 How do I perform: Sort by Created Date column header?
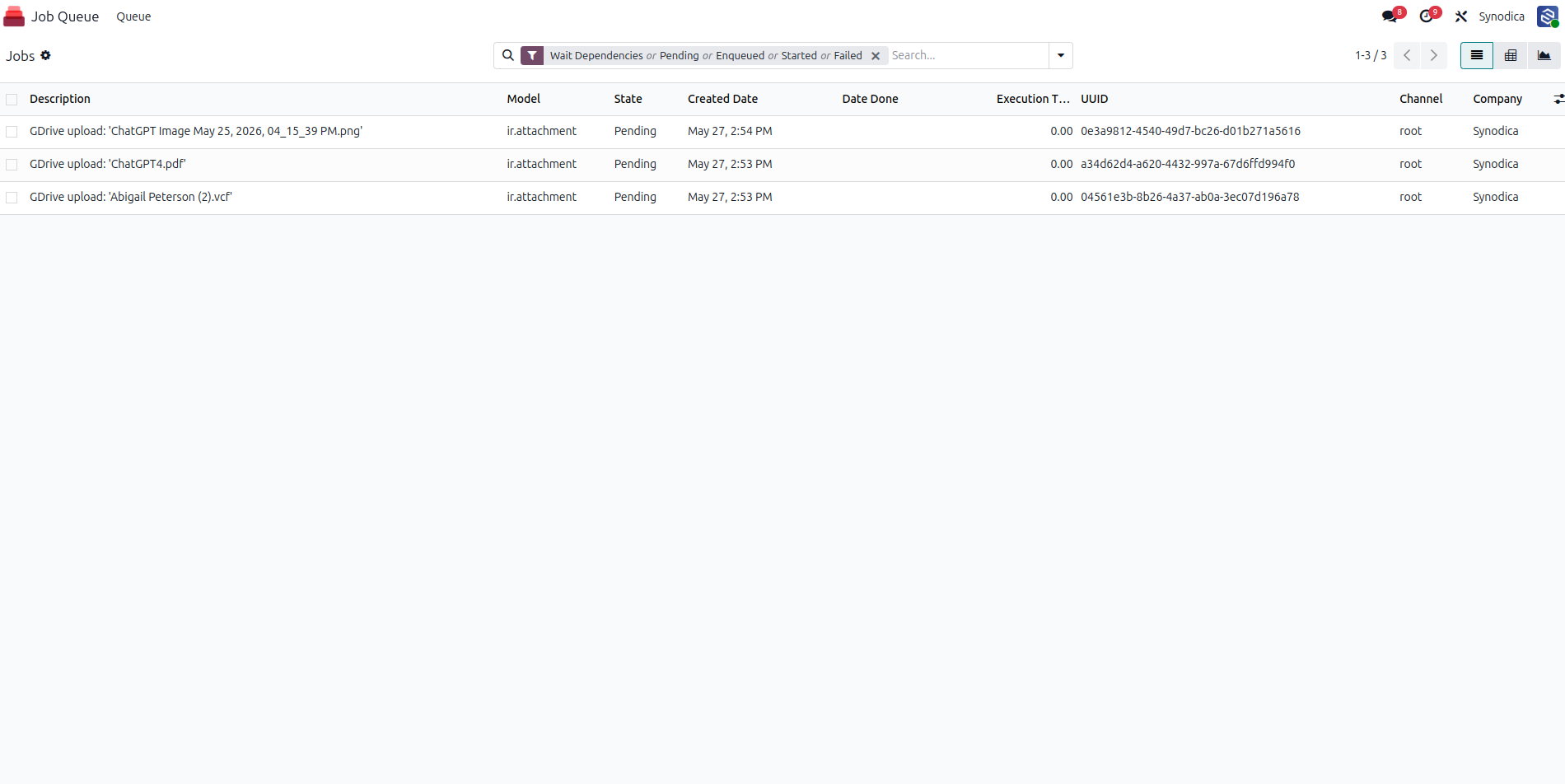722,99
